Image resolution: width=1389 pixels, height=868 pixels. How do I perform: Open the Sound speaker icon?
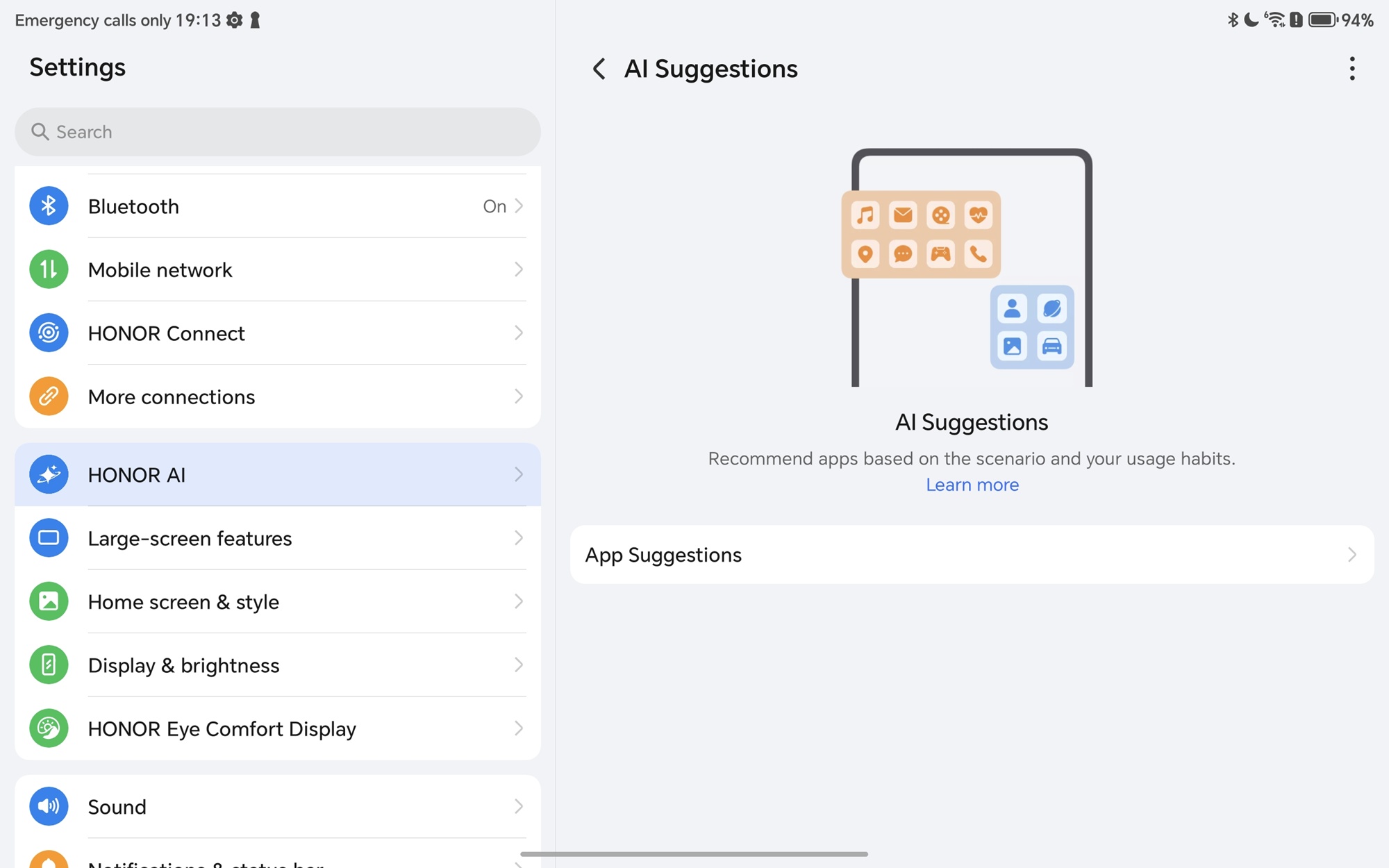pos(49,806)
